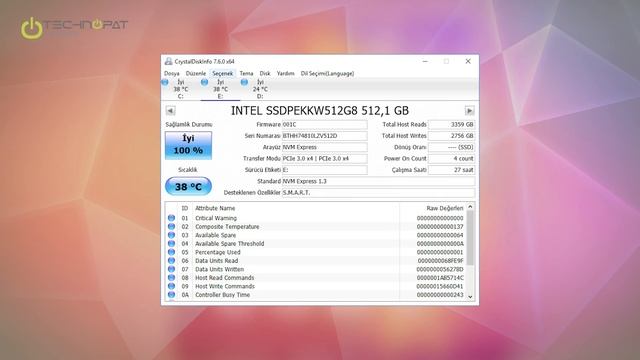Click the CrystalDiskInfo title bar icon
Viewport: 640px width, 360px height.
click(168, 61)
